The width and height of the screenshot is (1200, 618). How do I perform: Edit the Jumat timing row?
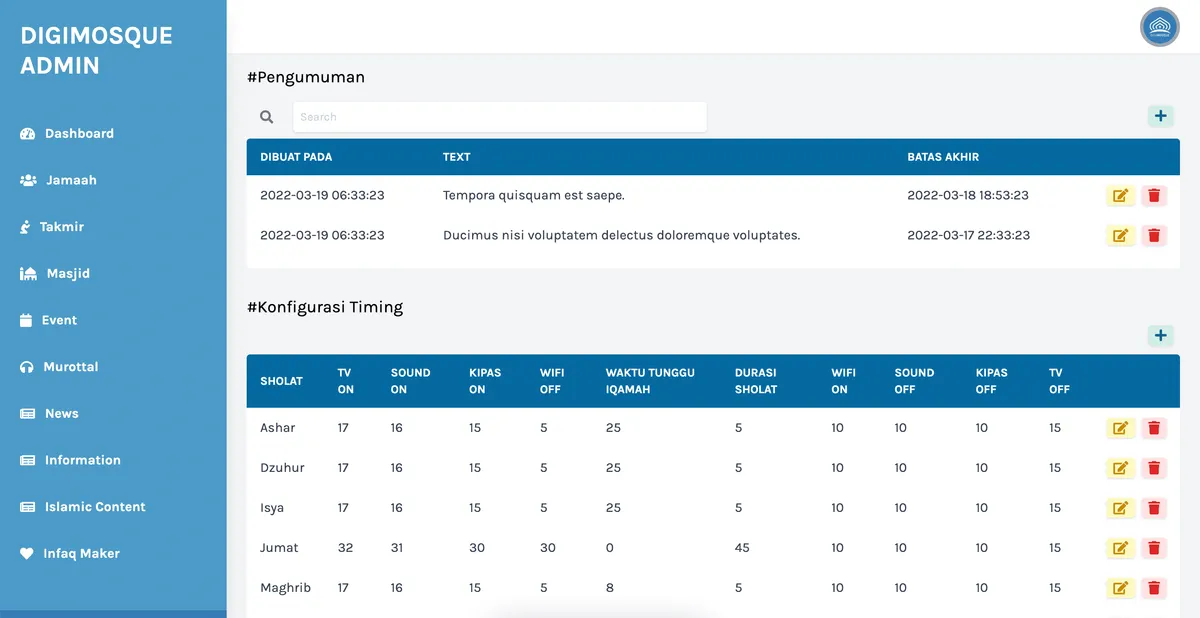pos(1120,548)
